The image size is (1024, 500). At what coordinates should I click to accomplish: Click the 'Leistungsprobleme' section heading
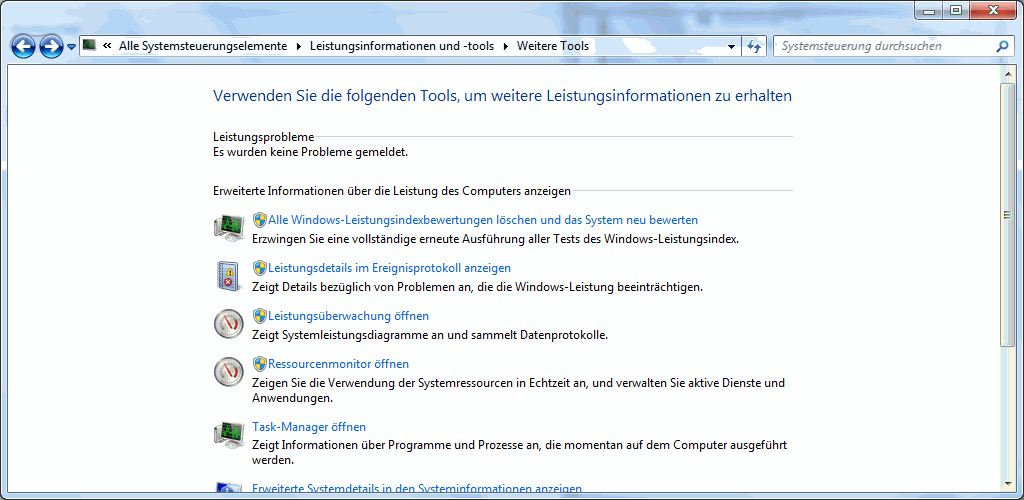pos(263,136)
